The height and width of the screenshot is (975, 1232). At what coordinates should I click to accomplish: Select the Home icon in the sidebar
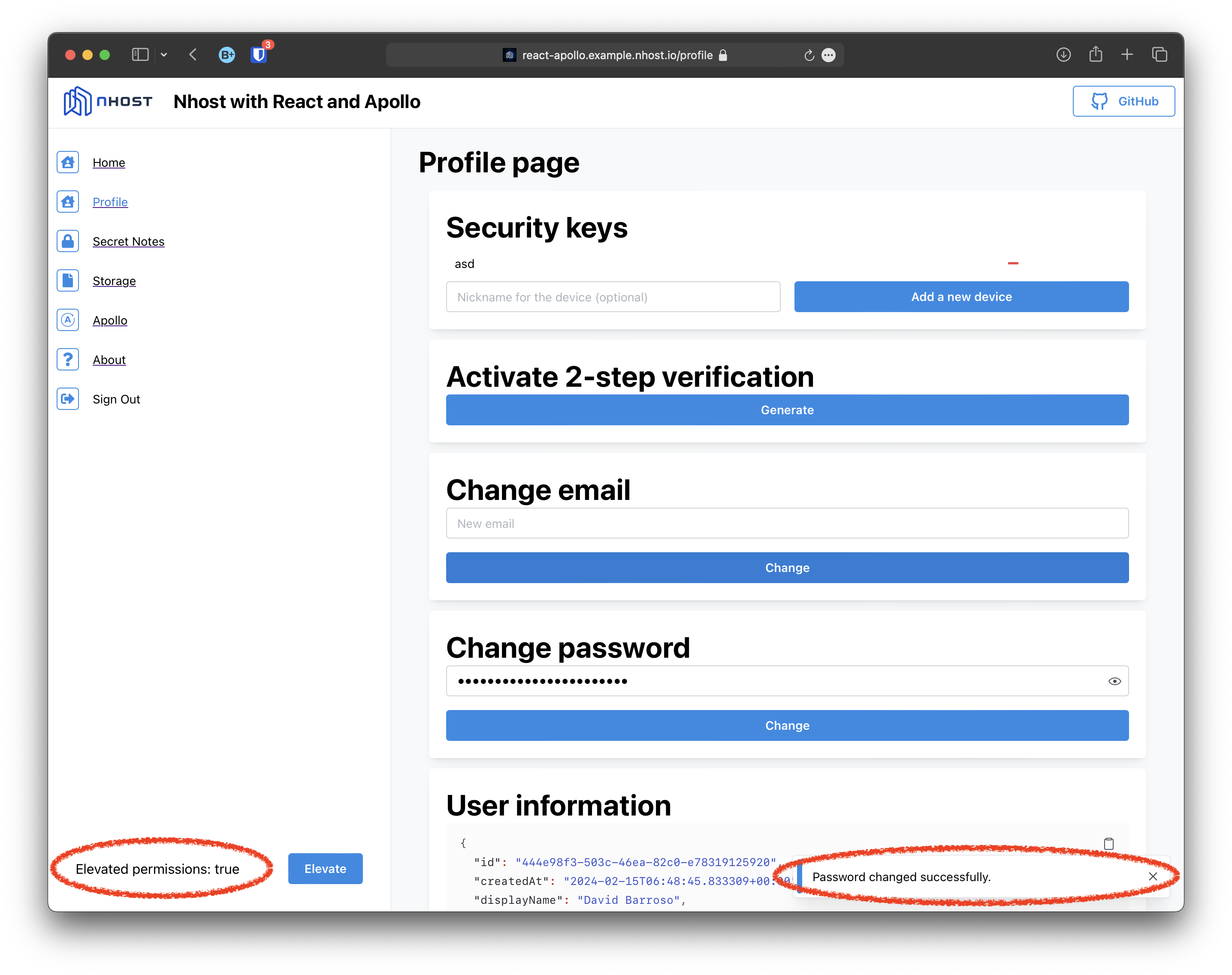coord(67,162)
